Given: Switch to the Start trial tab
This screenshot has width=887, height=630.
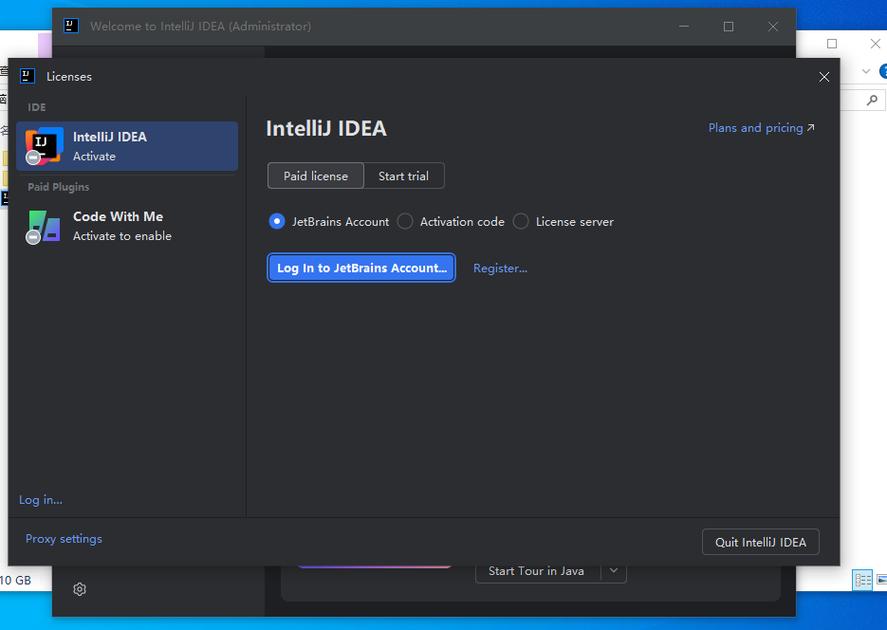Looking at the screenshot, I should (404, 176).
